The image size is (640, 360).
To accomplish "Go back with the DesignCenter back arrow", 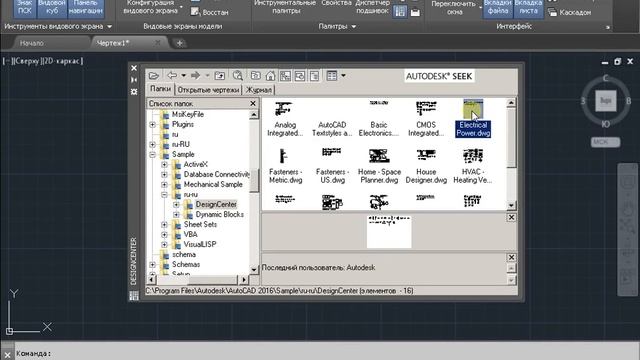I will pos(172,76).
